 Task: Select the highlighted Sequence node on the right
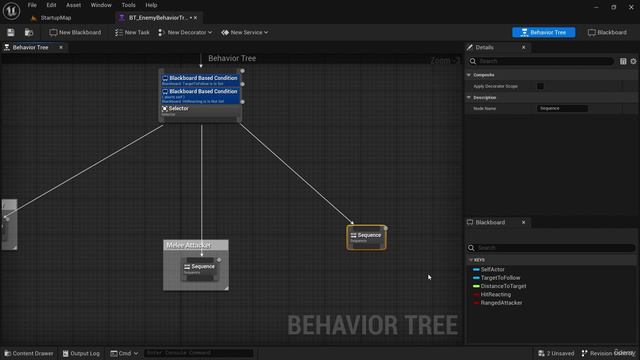point(366,238)
